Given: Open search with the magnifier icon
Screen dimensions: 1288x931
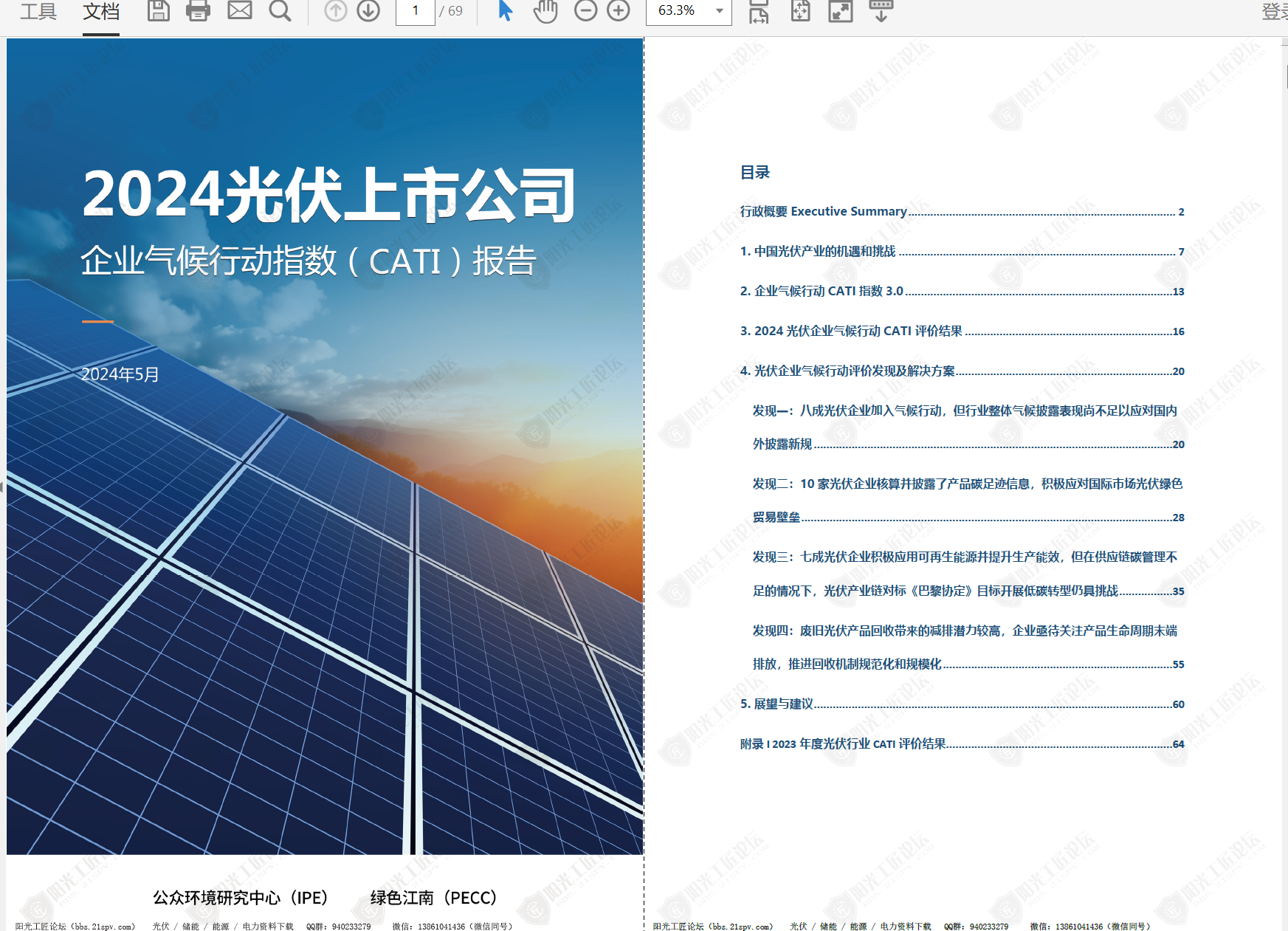Looking at the screenshot, I should click(280, 10).
